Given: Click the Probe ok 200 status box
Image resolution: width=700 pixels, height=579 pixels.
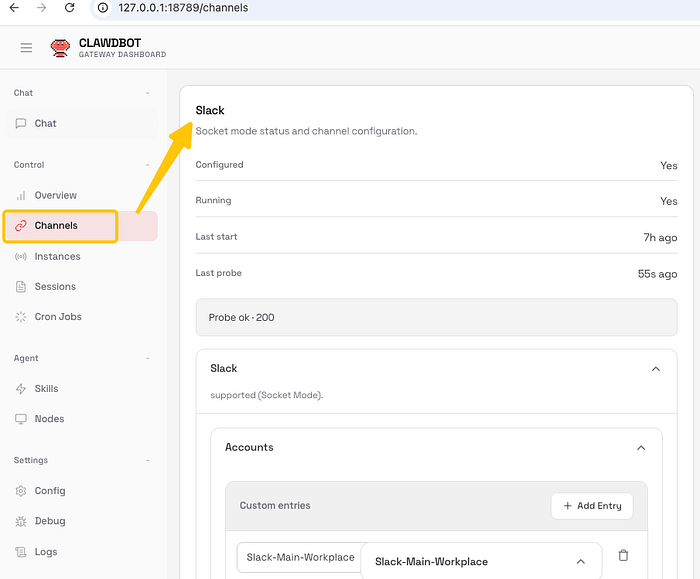Looking at the screenshot, I should [436, 317].
